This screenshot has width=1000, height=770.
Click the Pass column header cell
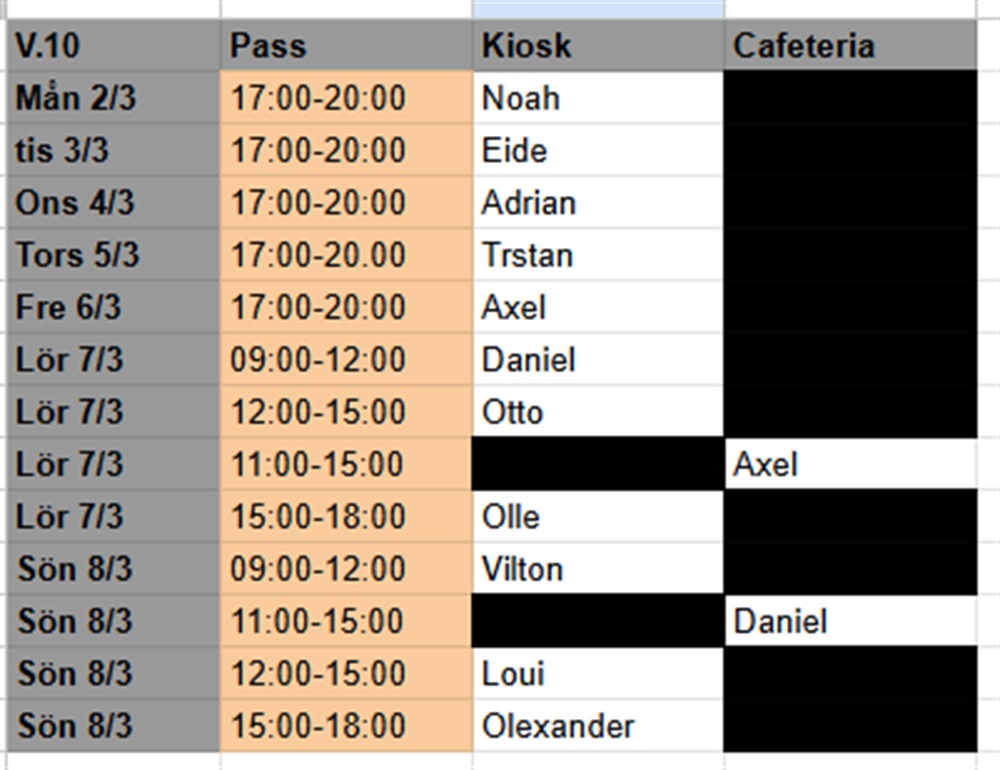(x=346, y=46)
